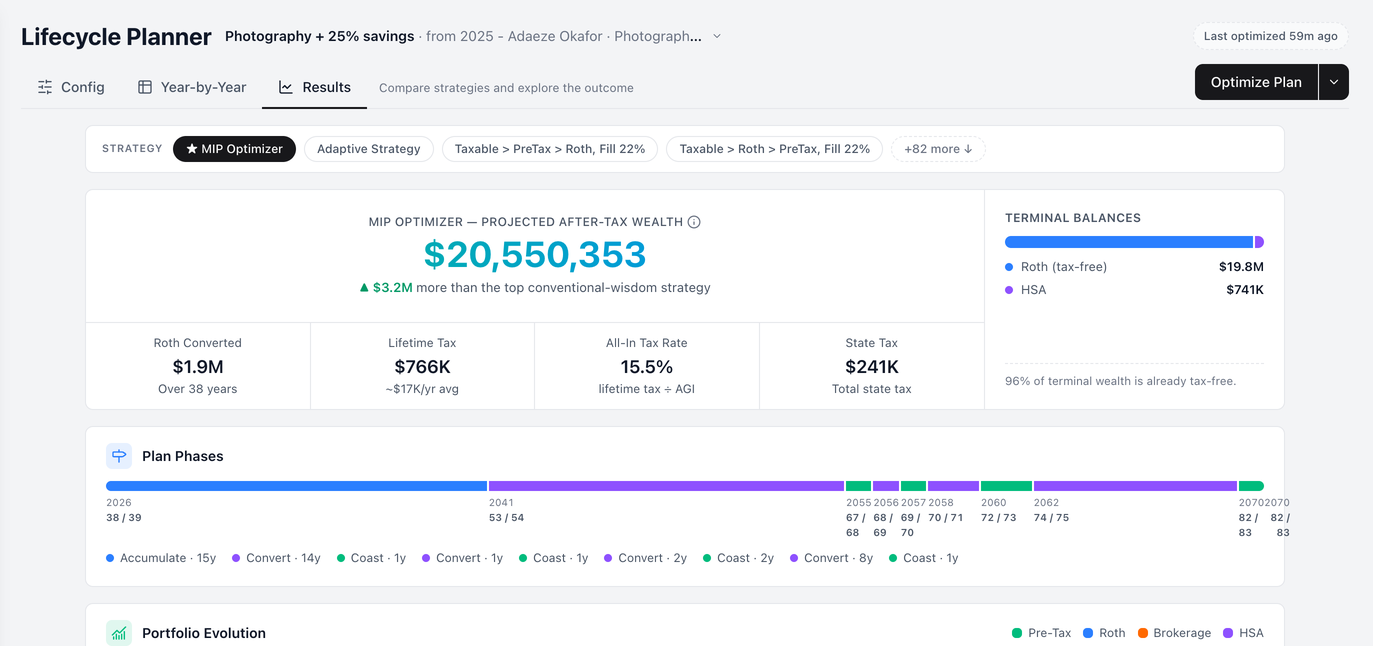Toggle the HSA series in Portfolio Evolution legend
This screenshot has width=1373, height=646.
coord(1243,633)
